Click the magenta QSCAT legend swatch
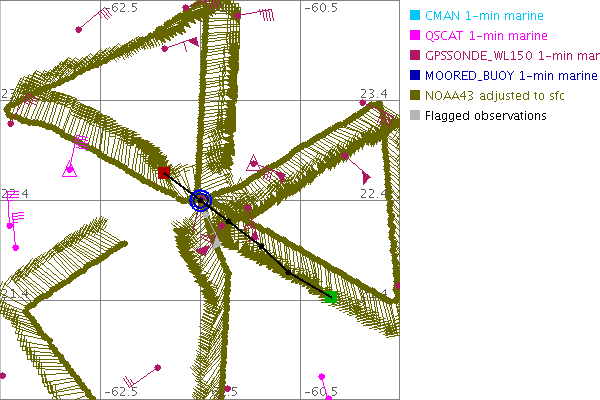The image size is (600, 400). point(415,36)
